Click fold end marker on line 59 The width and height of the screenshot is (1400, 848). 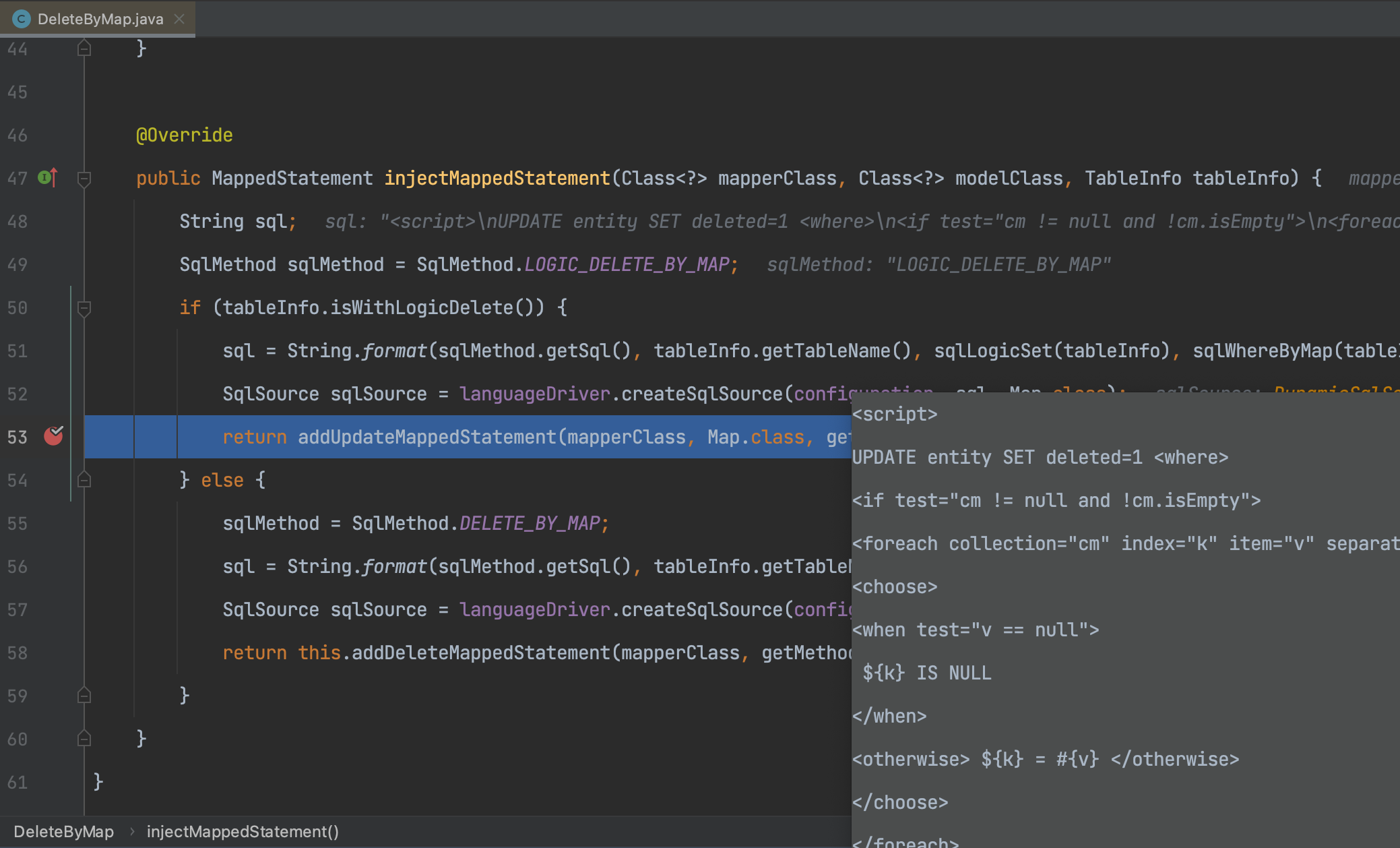[84, 695]
